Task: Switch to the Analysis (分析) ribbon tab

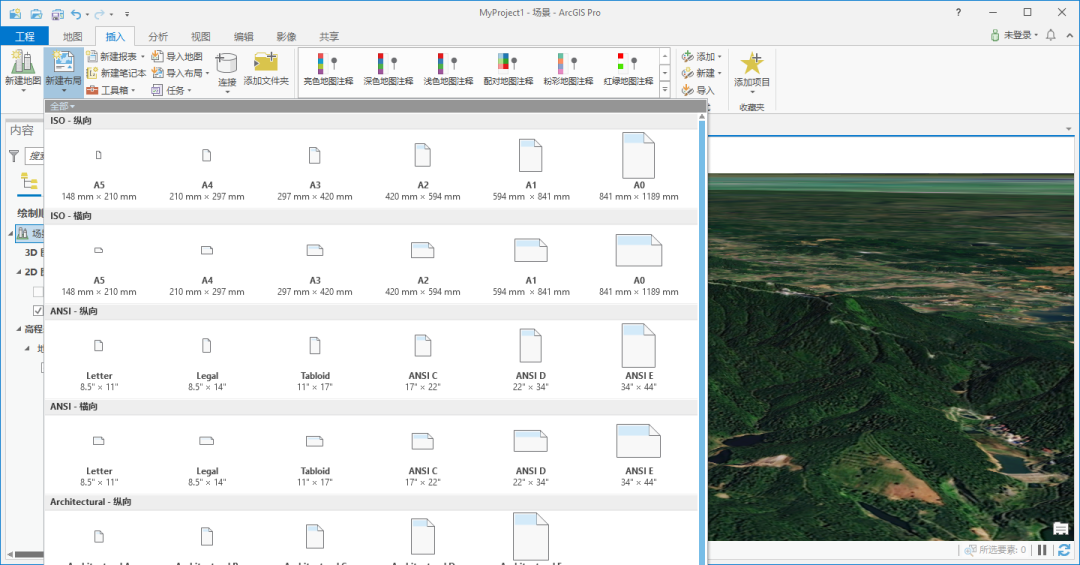Action: 158,36
